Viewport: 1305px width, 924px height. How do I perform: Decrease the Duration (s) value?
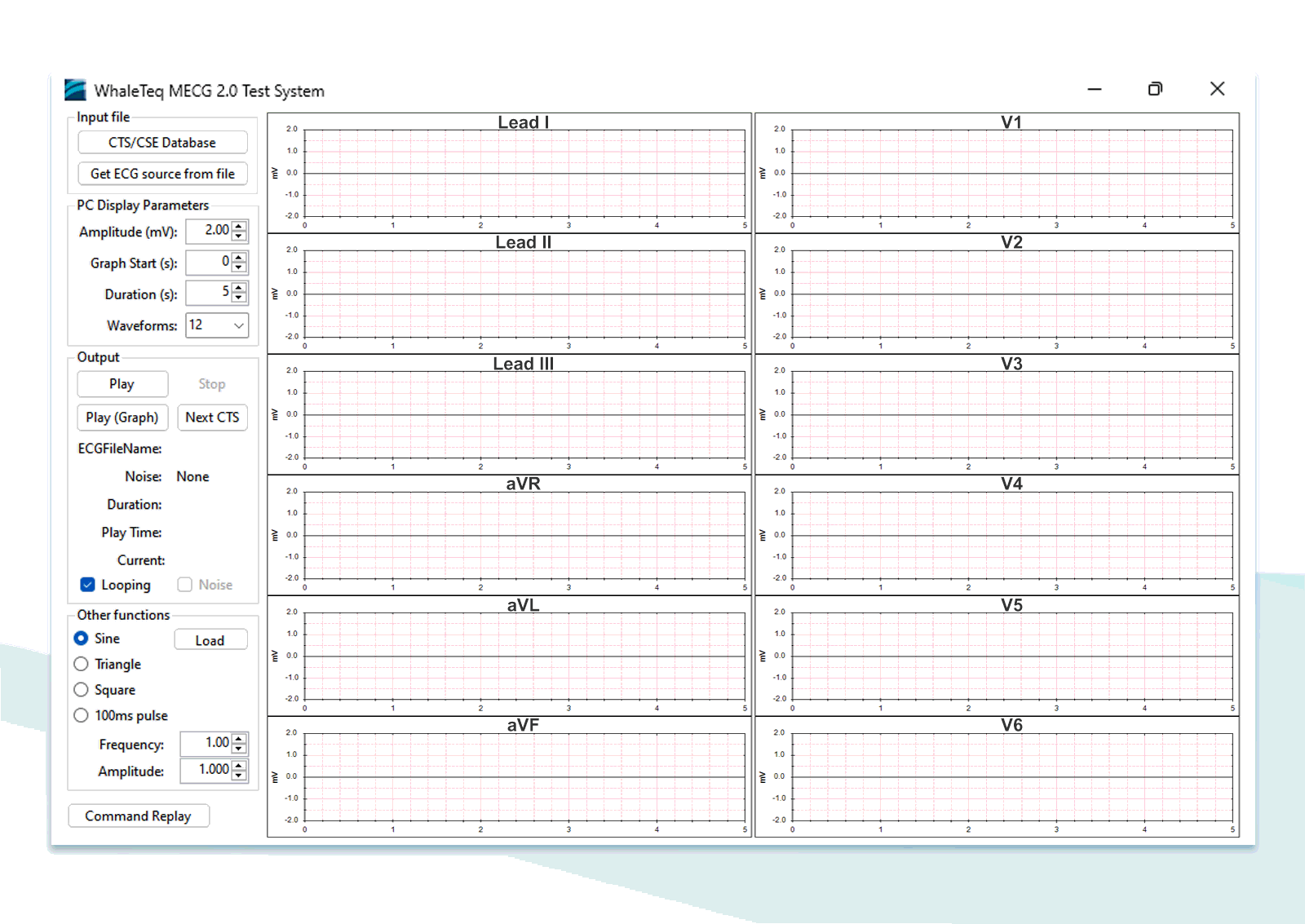pyautogui.click(x=239, y=298)
